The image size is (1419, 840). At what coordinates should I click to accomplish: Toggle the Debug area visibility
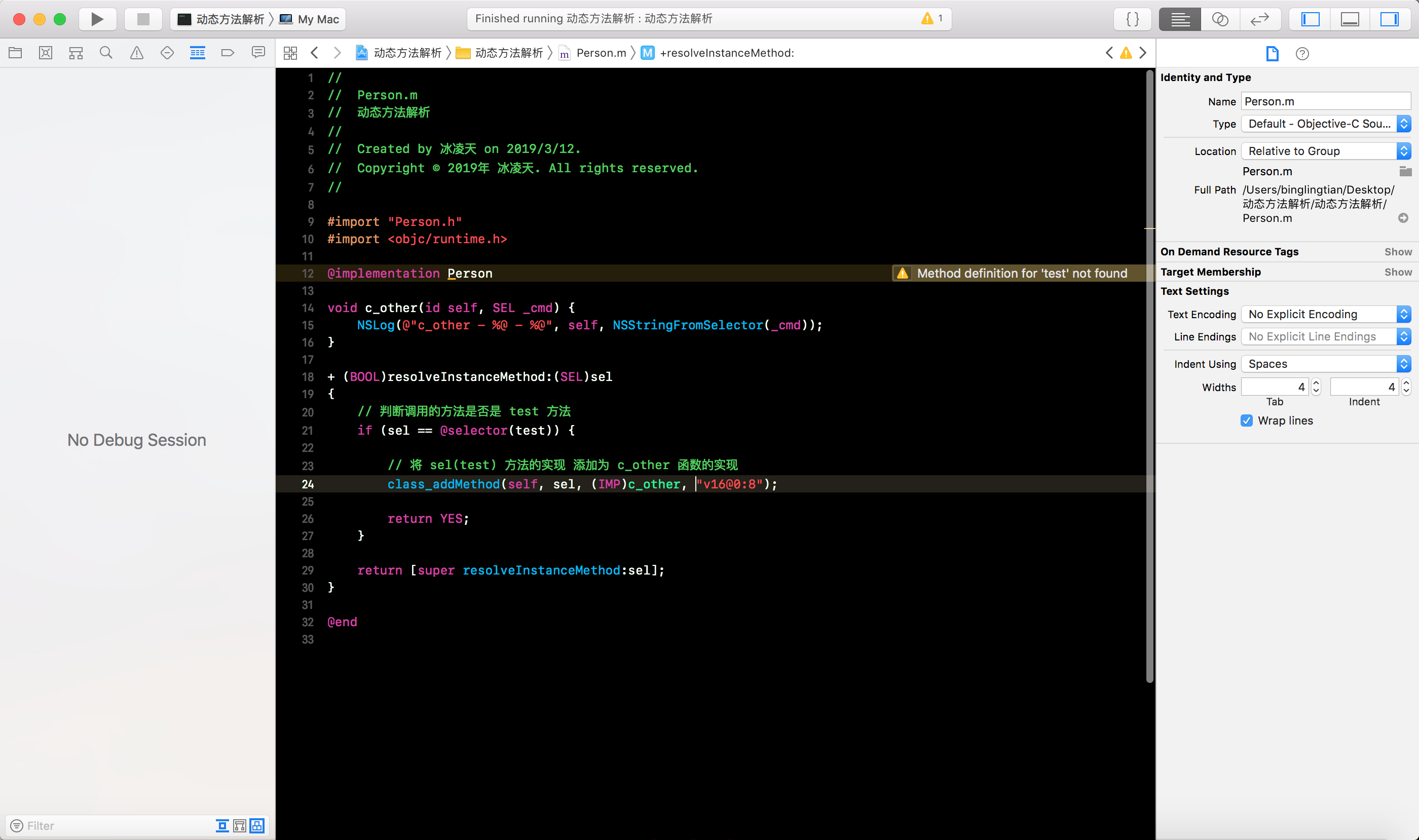1350,19
